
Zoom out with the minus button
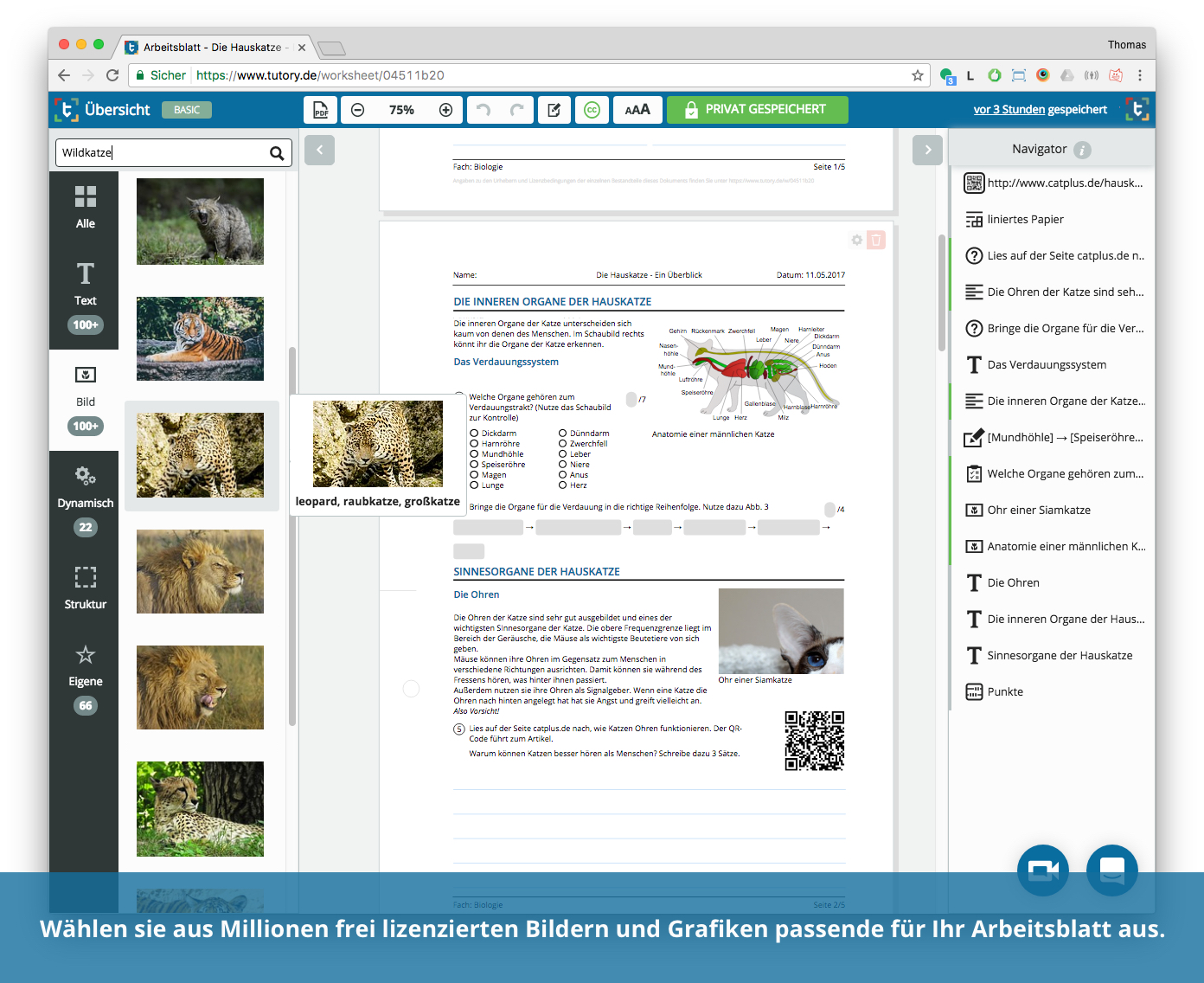(357, 110)
